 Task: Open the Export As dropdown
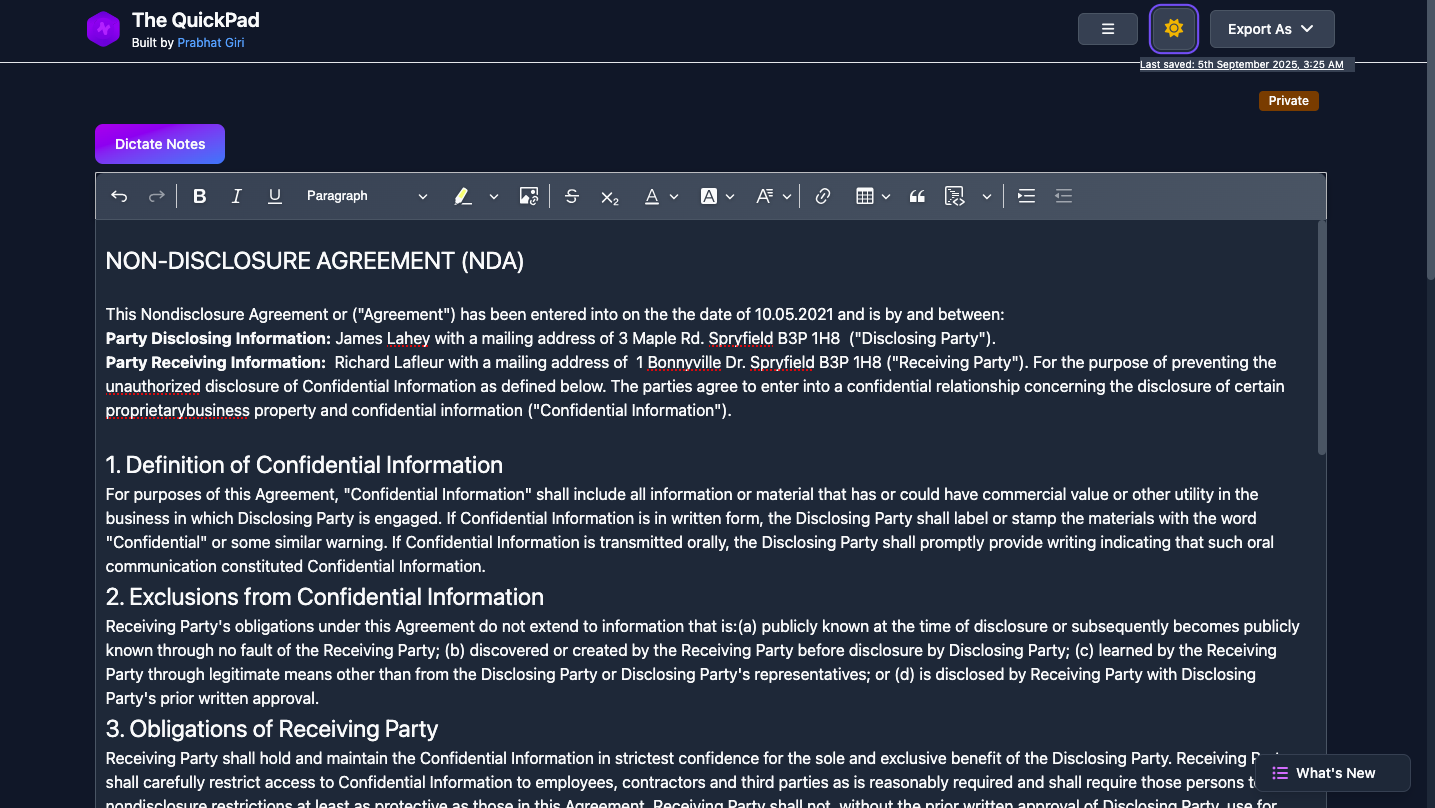click(x=1272, y=29)
